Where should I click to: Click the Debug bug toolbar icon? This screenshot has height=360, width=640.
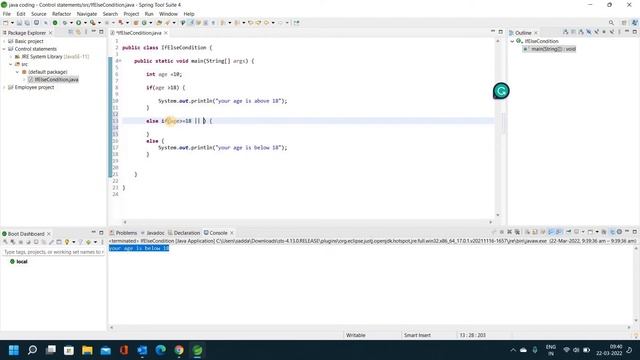coord(64,23)
